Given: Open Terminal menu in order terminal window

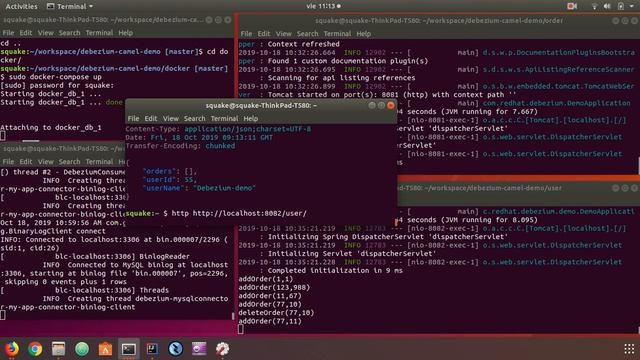Looking at the screenshot, I should point(337,33).
